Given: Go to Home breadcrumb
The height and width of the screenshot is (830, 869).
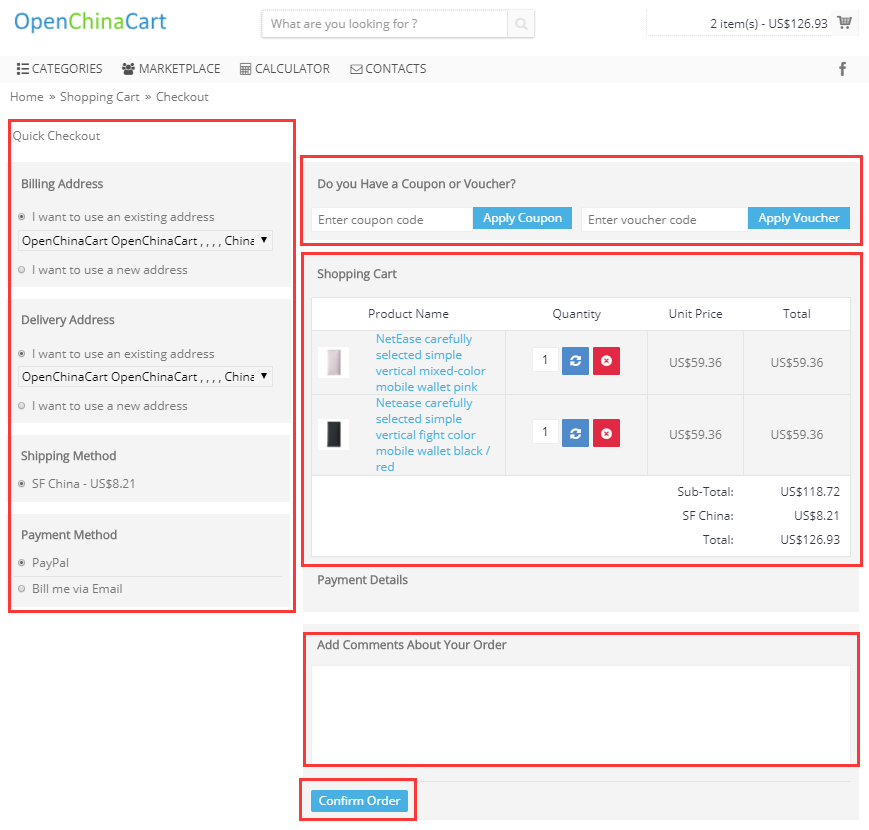Looking at the screenshot, I should (x=27, y=97).
